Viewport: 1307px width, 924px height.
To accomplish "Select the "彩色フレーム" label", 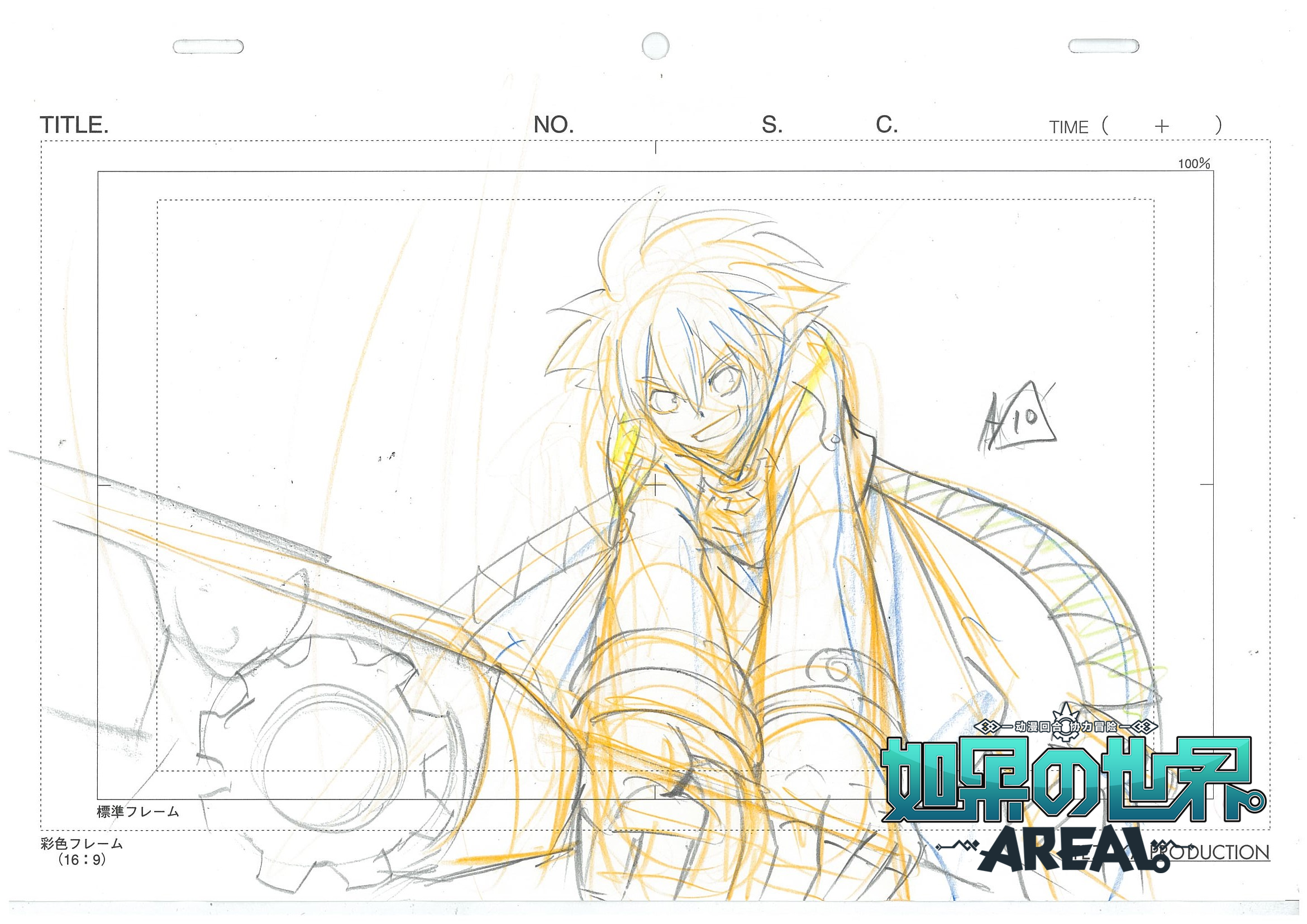I will pyautogui.click(x=82, y=844).
